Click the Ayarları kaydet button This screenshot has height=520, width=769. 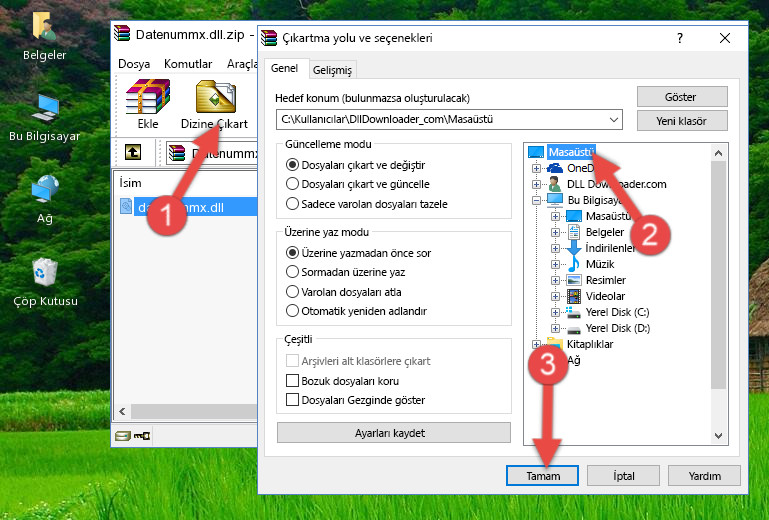[x=394, y=433]
